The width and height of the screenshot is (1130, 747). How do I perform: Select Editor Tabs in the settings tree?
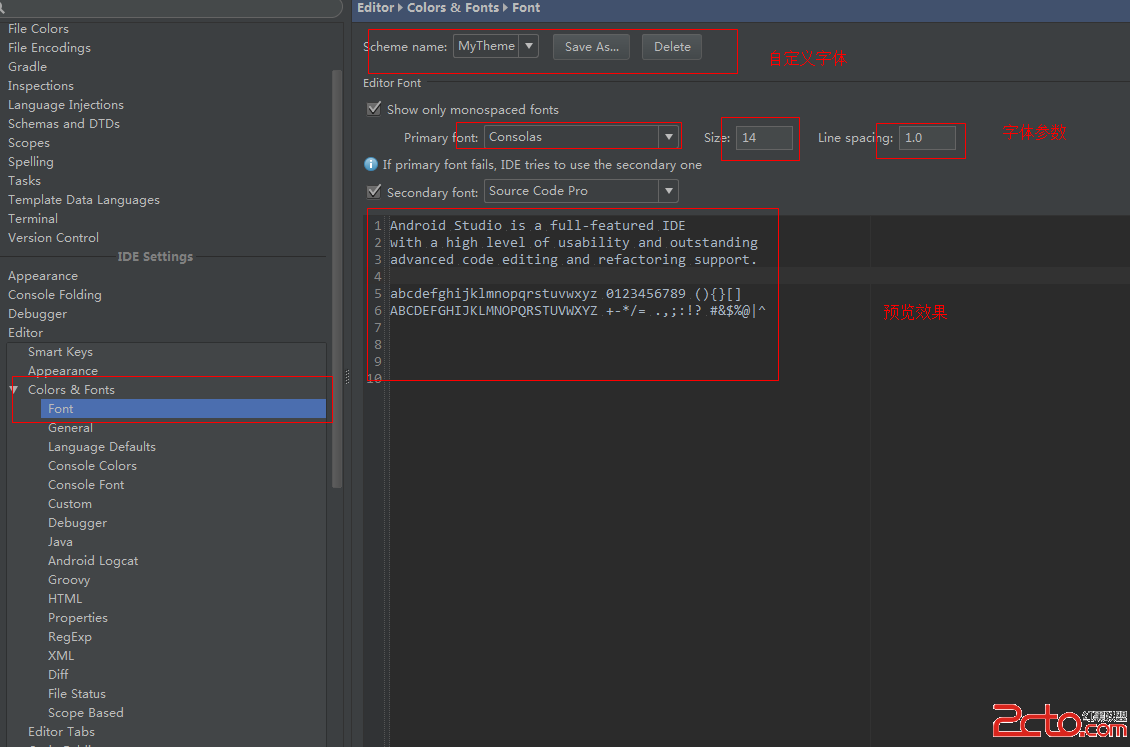61,732
